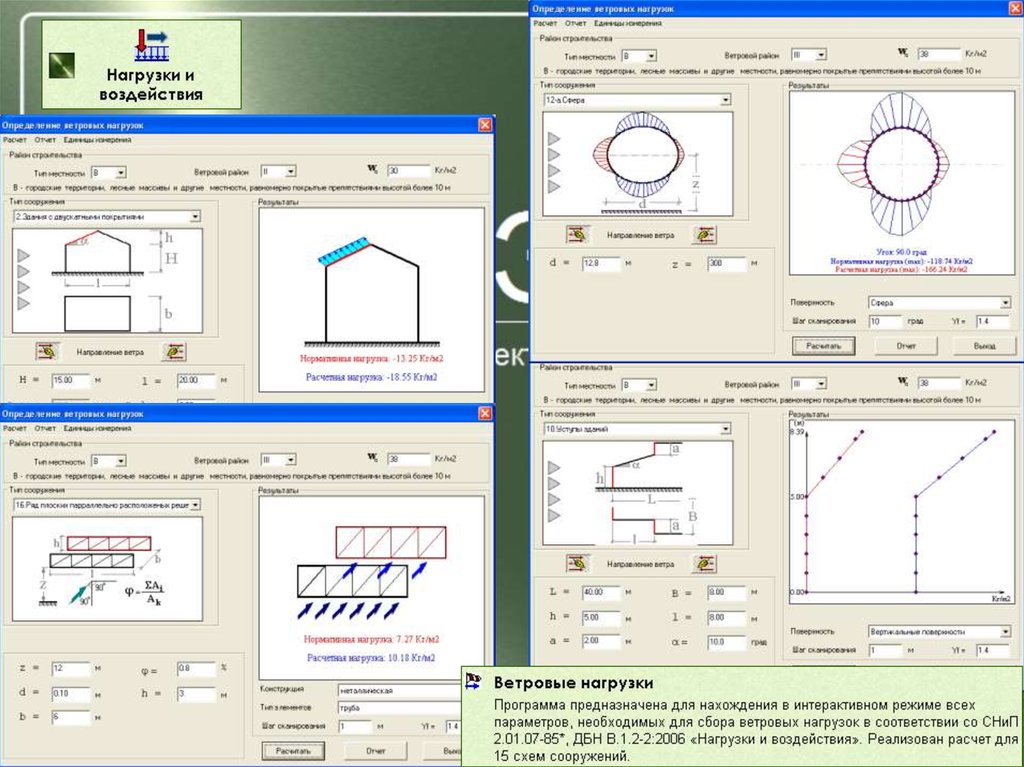Image resolution: width=1024 pixels, height=767 pixels.
Task: Click the Нагрузки и воздействия load arrows icon
Action: pos(151,45)
